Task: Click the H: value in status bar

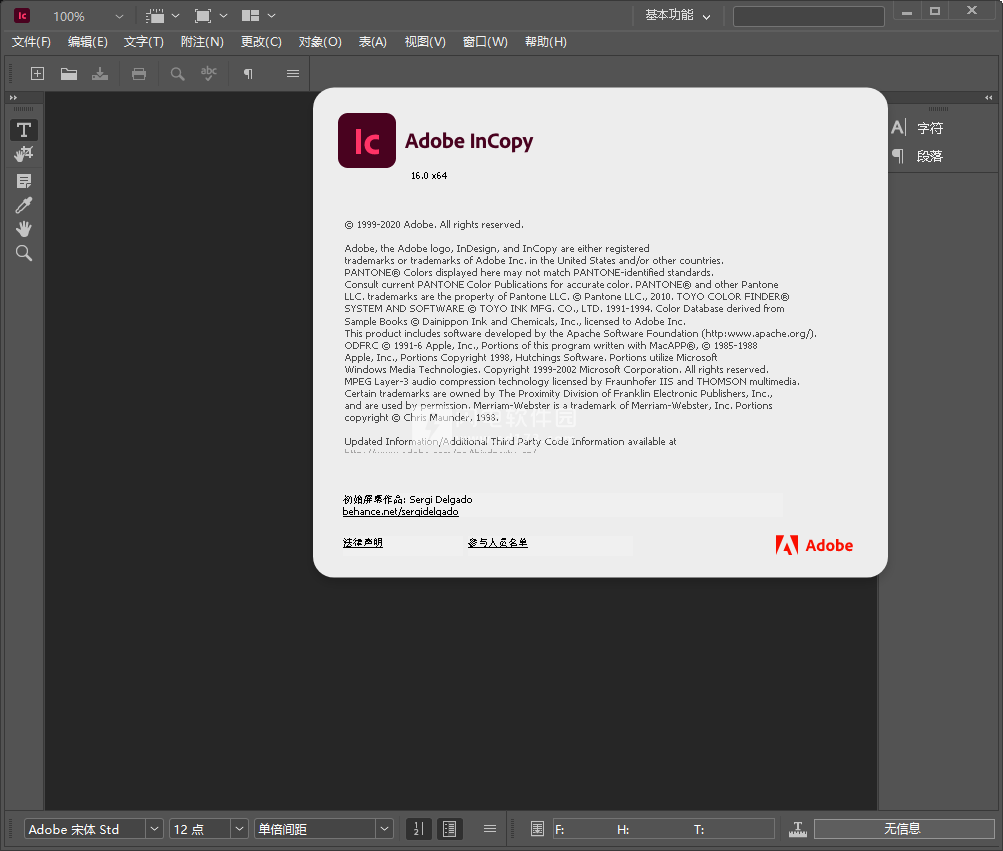Action: pyautogui.click(x=623, y=829)
